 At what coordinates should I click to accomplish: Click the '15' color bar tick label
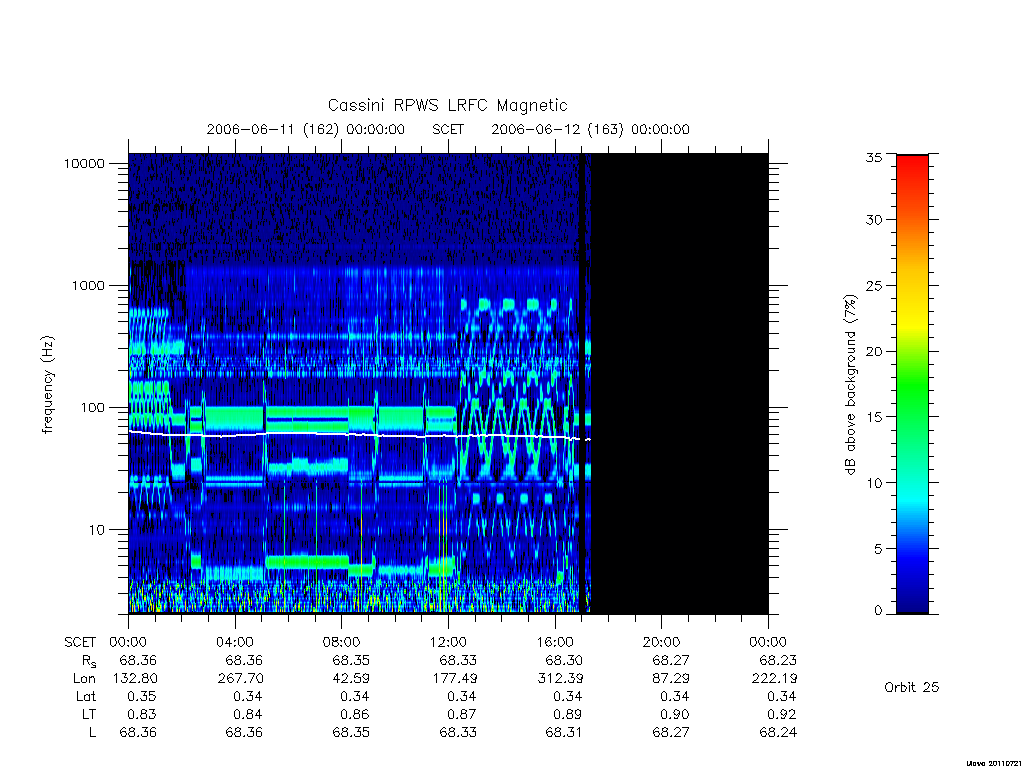(x=874, y=417)
